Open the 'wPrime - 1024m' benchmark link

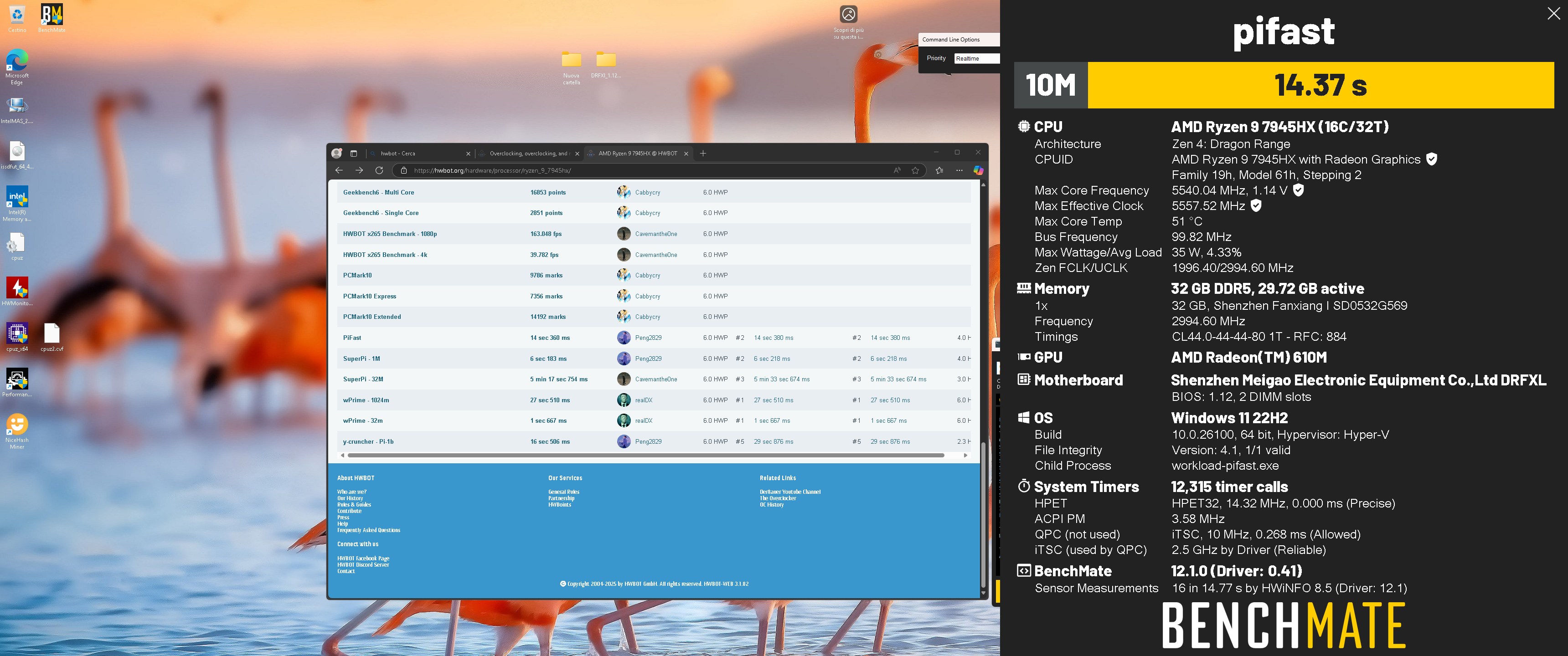click(x=366, y=400)
